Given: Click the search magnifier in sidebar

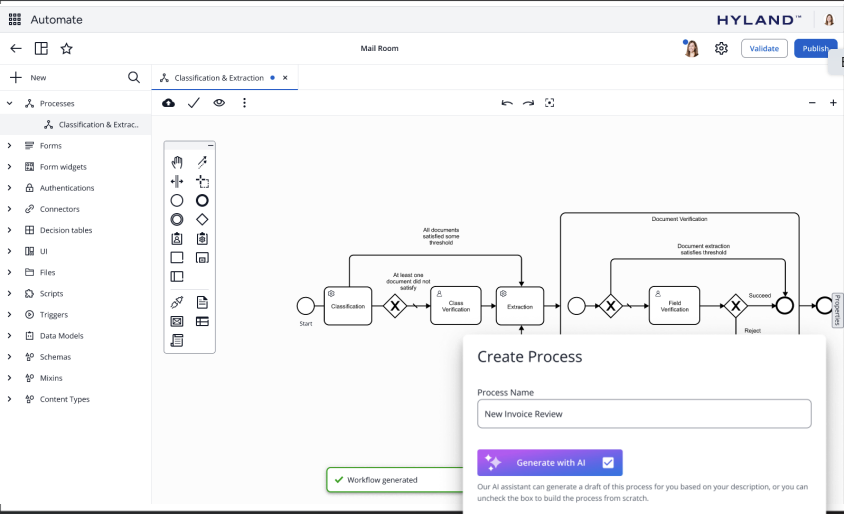Looking at the screenshot, I should [x=134, y=77].
